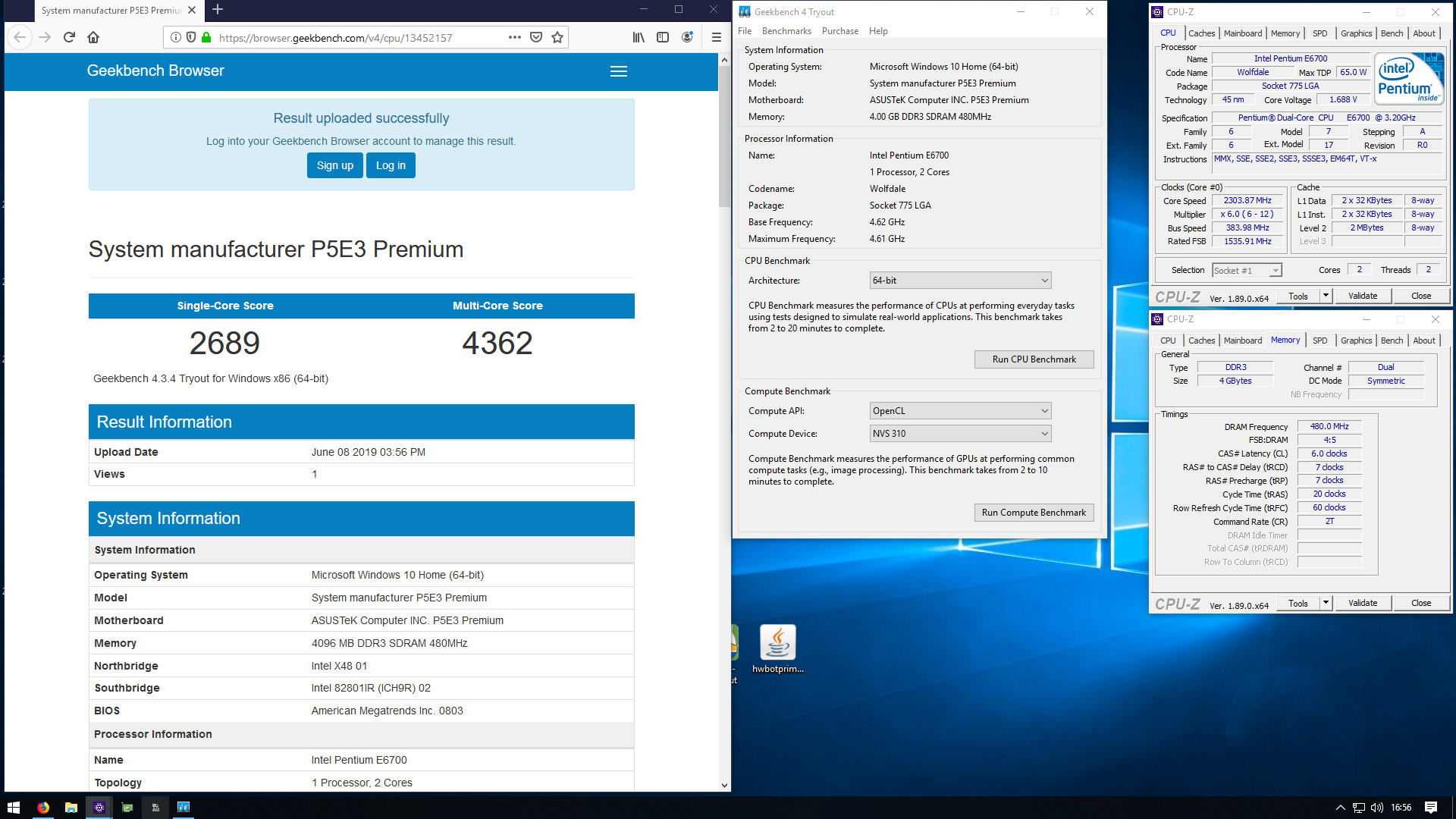
Task: Close the System manufacturer P5E3 tab
Action: click(192, 10)
